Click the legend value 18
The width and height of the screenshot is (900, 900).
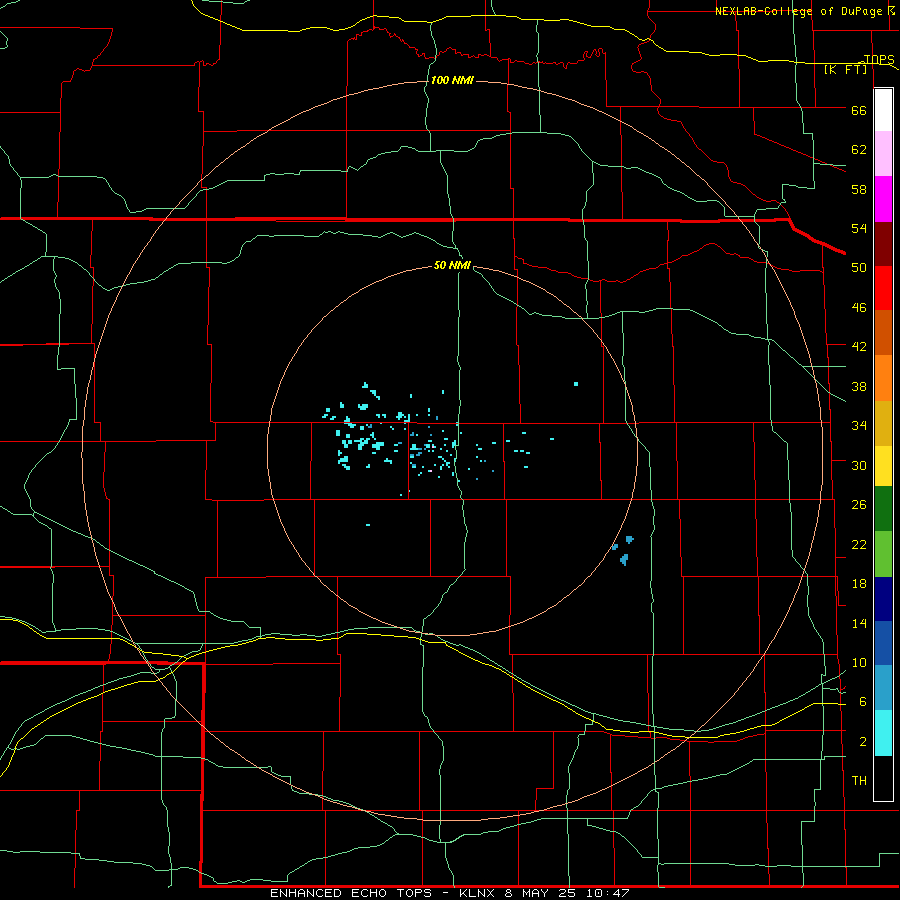[859, 584]
